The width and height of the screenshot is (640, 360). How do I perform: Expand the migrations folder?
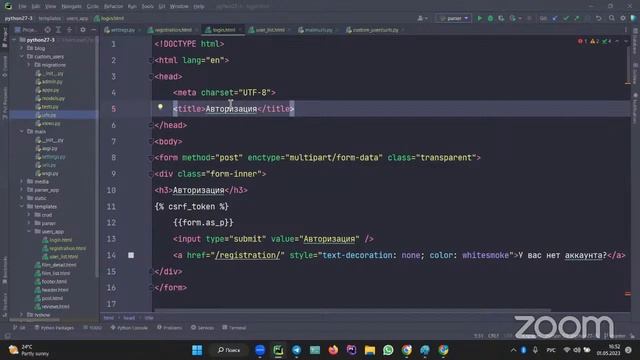click(29, 65)
